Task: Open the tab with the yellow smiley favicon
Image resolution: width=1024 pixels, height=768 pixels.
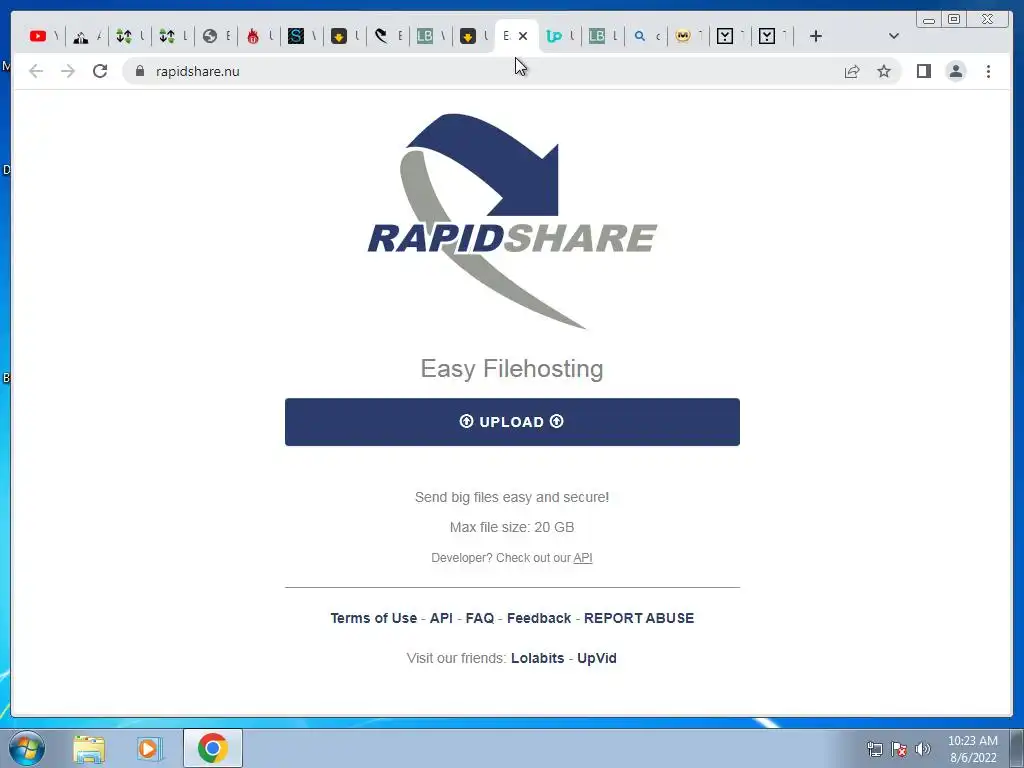Action: coord(688,36)
